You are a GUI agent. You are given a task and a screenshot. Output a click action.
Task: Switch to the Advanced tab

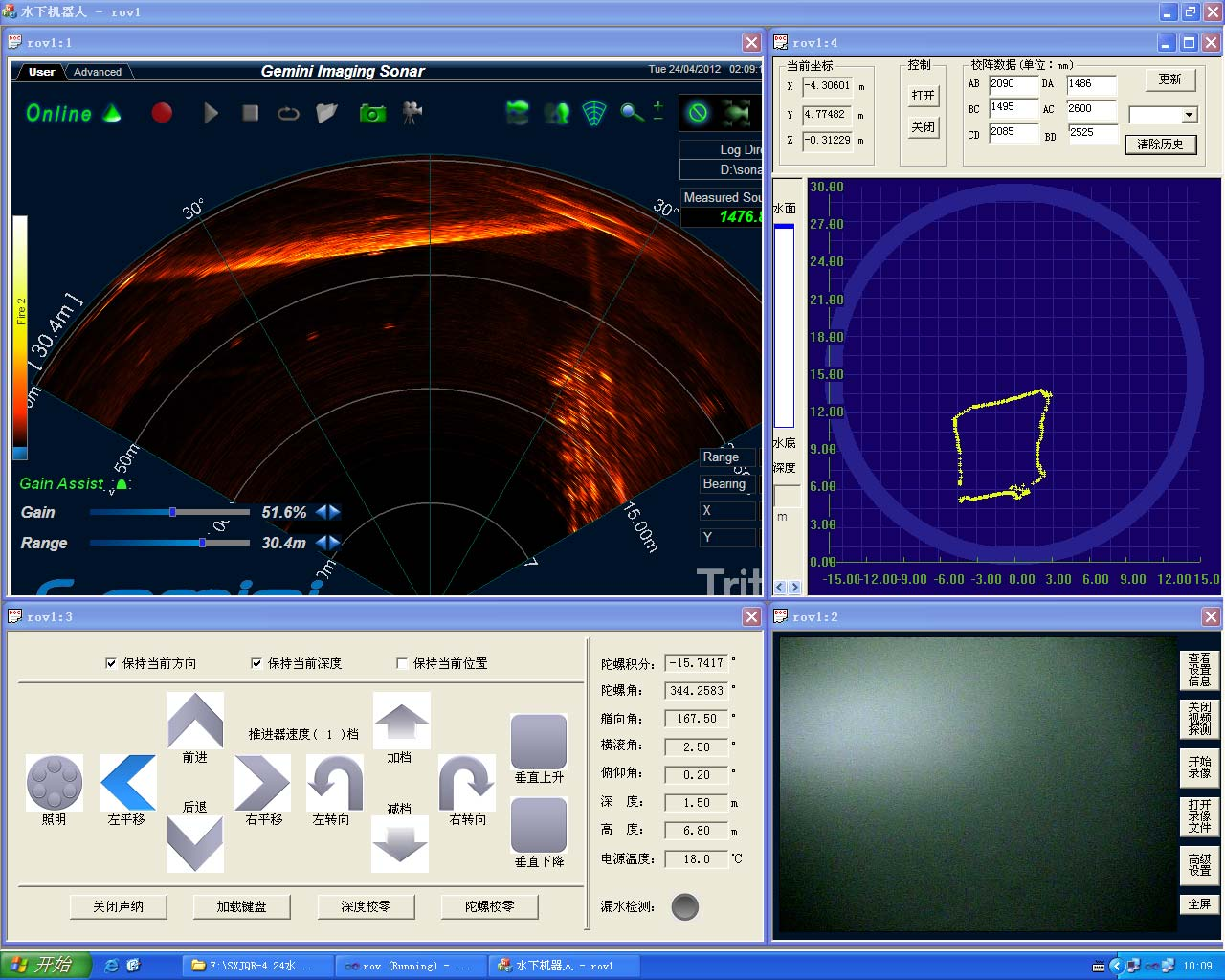[98, 72]
